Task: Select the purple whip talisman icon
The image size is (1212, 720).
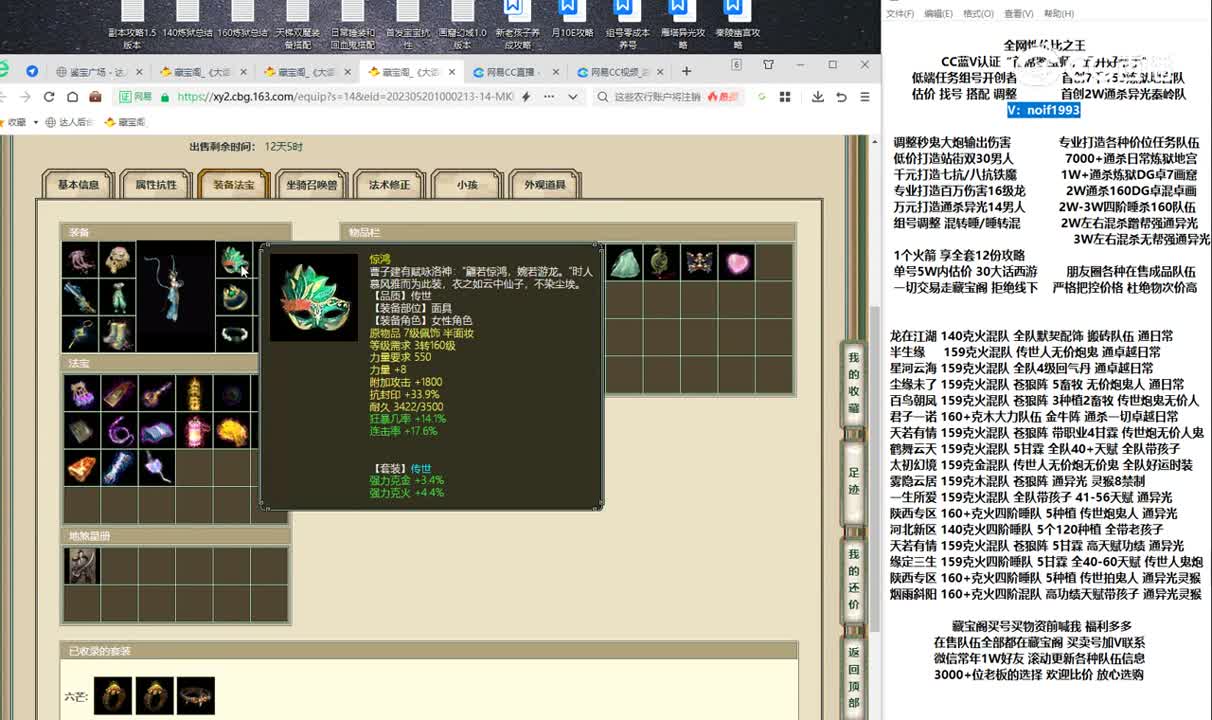Action: click(119, 430)
